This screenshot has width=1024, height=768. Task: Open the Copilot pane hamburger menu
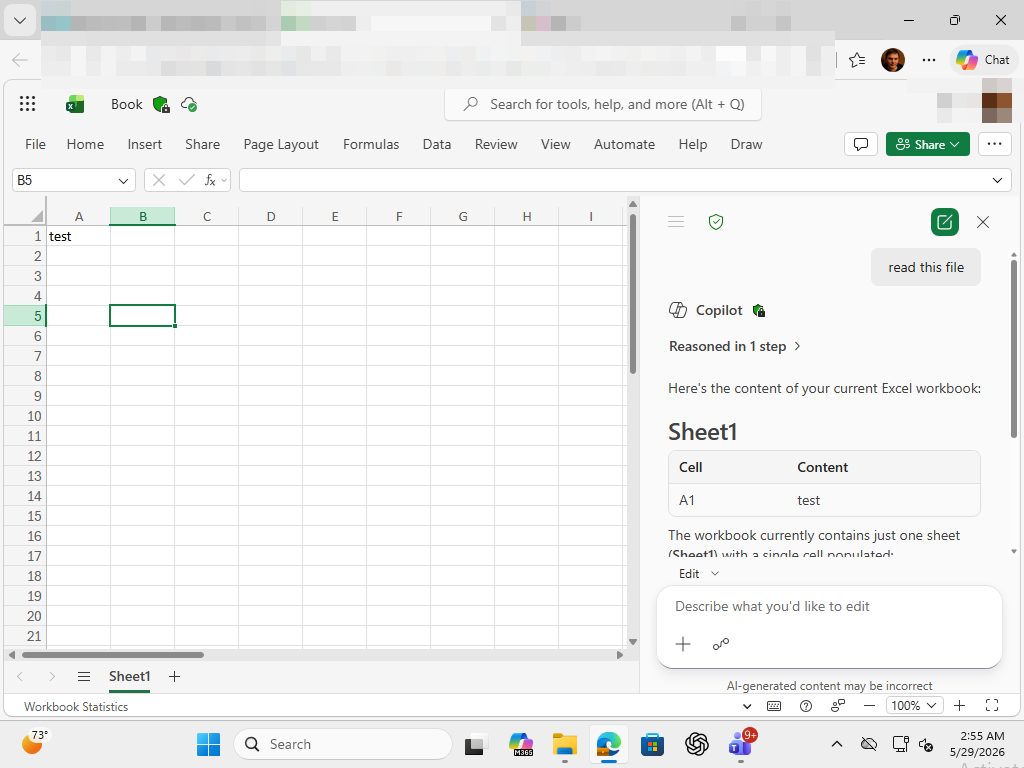pyautogui.click(x=676, y=222)
